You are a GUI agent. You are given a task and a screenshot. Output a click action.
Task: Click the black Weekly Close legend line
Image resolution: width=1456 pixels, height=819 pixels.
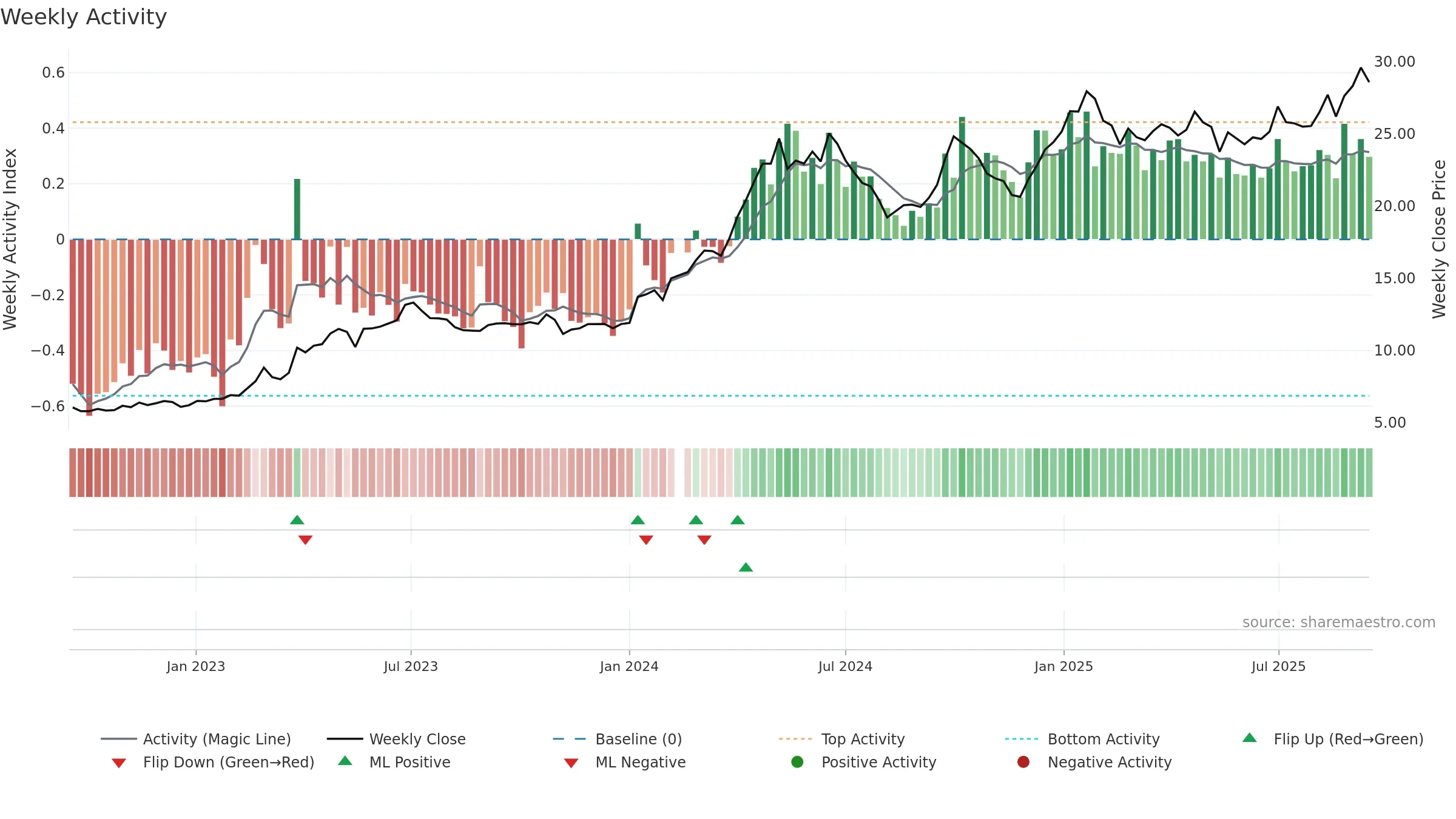click(x=345, y=739)
